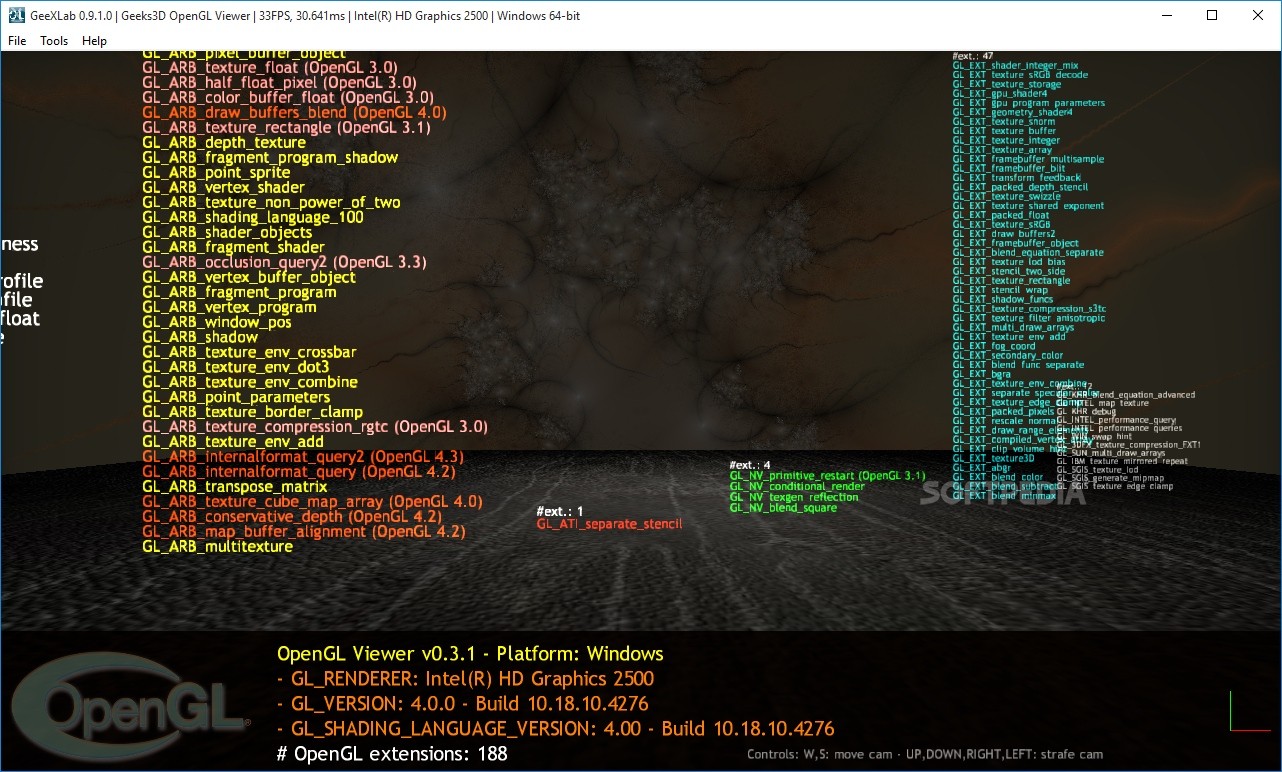Select GL_ARB_texture_compression_rgtc (OpenGL 3.0)
Image resolution: width=1282 pixels, height=772 pixels.
tap(315, 427)
